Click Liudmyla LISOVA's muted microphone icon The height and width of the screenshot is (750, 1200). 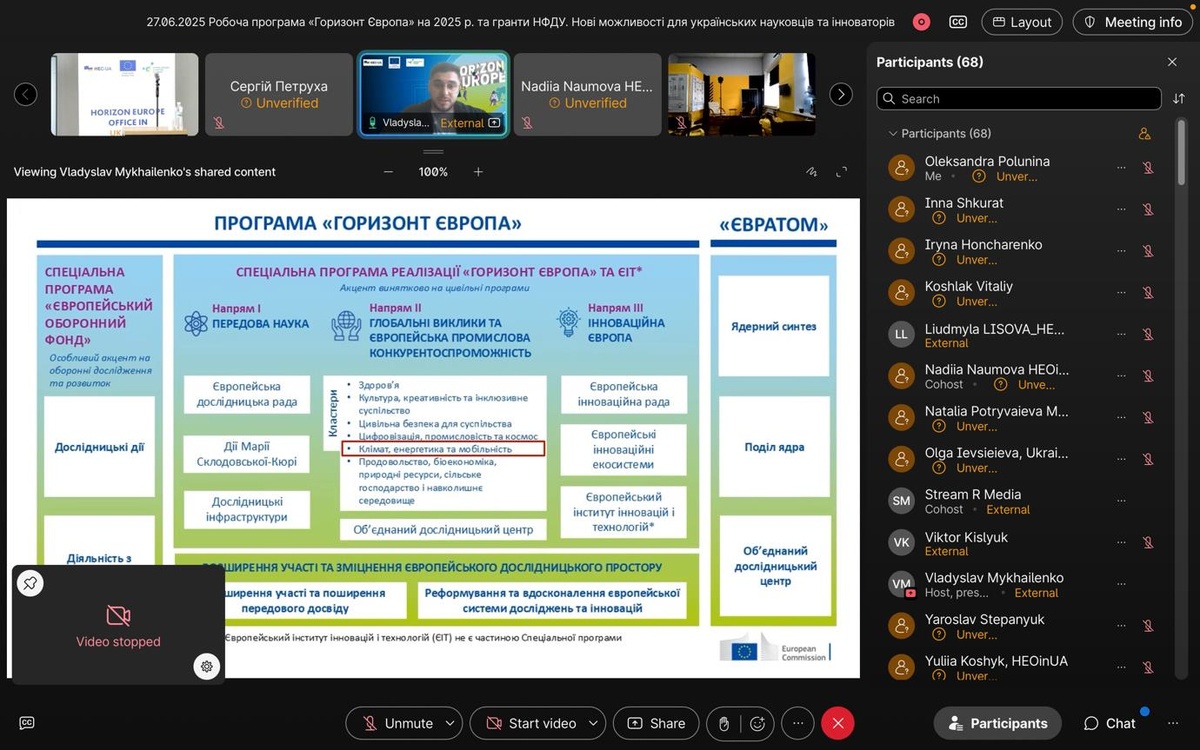pos(1148,335)
